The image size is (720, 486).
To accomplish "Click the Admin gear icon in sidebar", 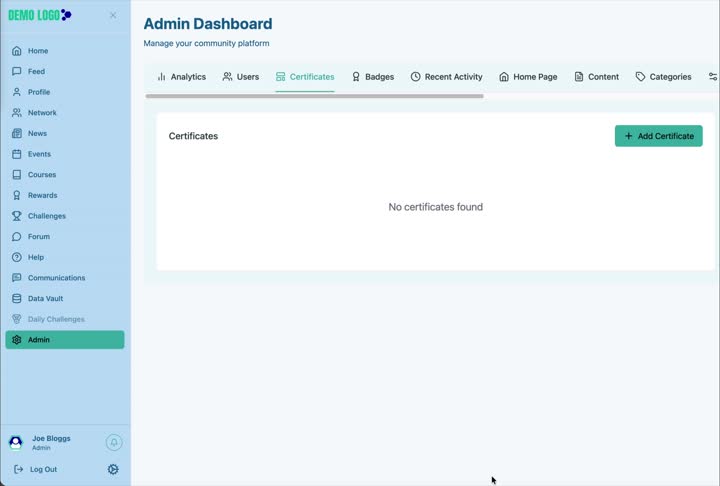I will coord(17,340).
